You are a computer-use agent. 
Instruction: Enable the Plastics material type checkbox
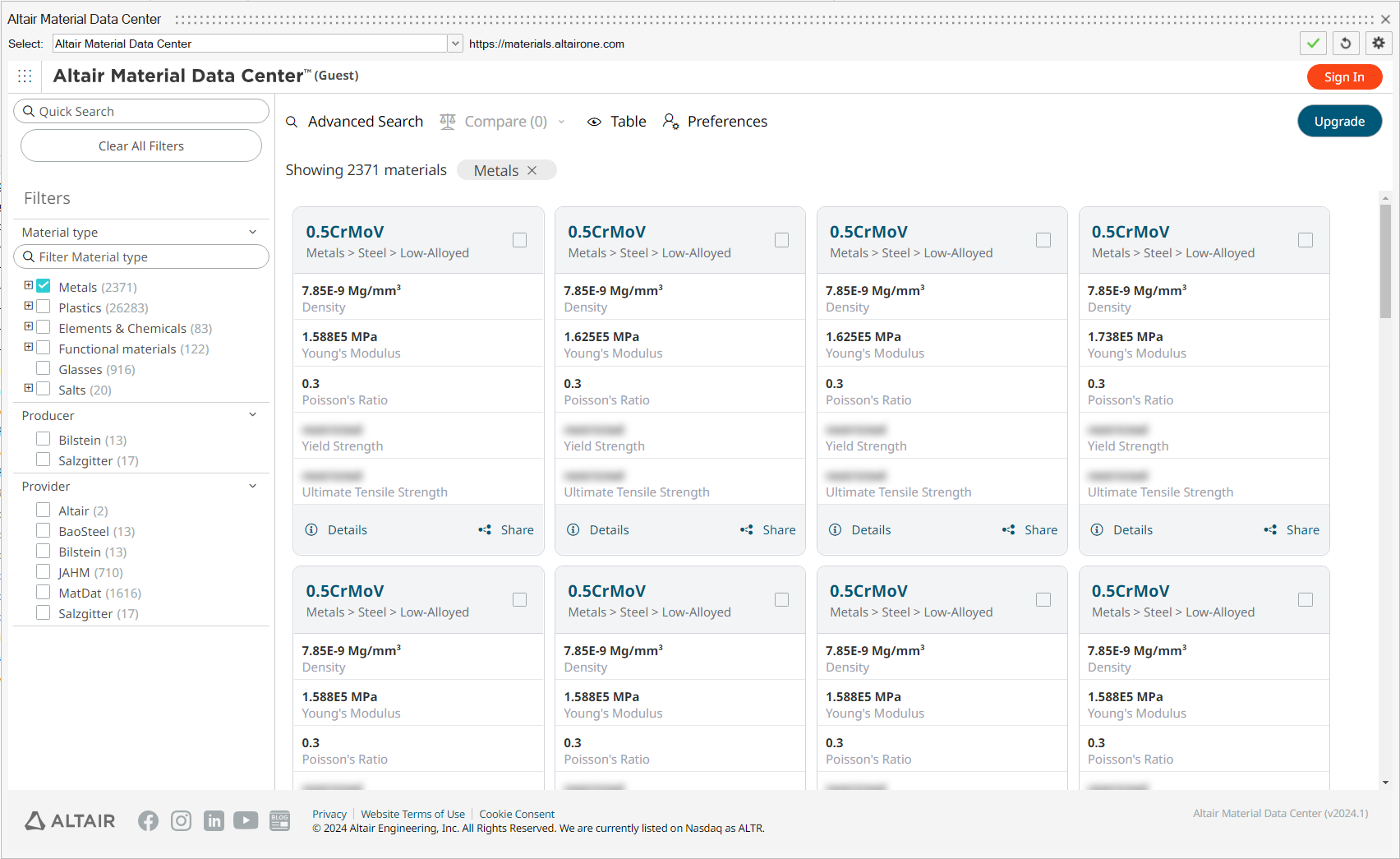click(x=44, y=307)
